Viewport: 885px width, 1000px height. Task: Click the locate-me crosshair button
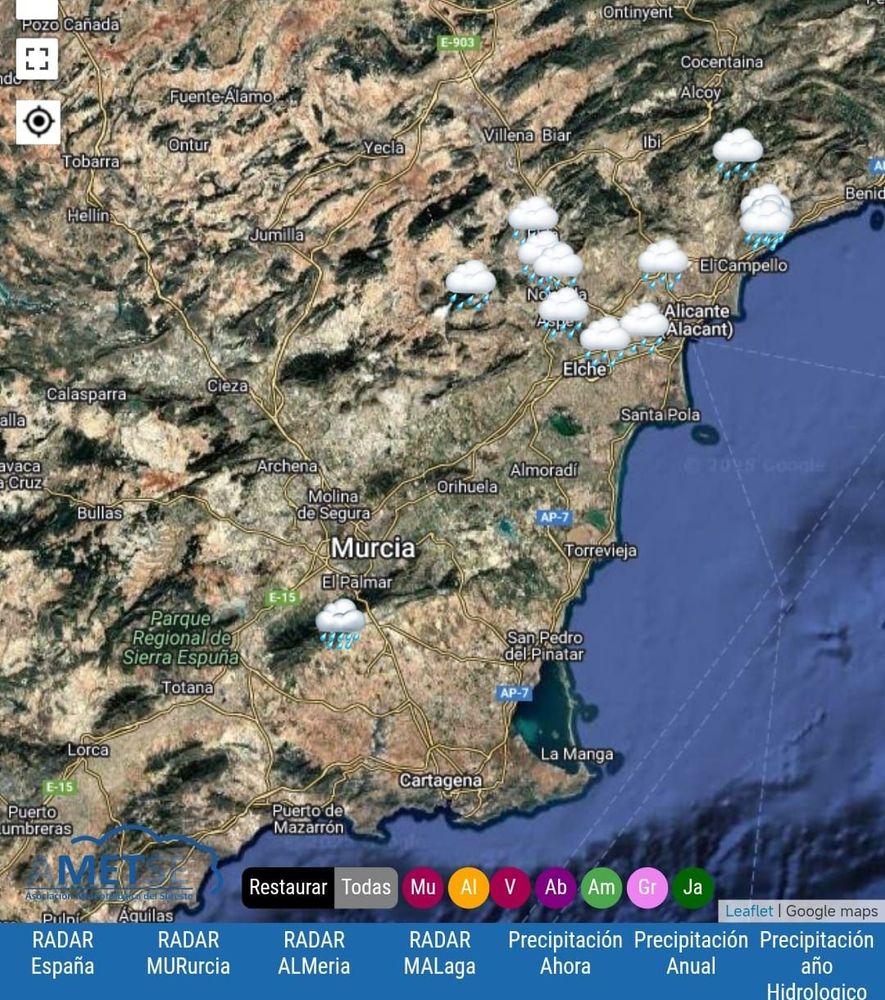(x=38, y=121)
